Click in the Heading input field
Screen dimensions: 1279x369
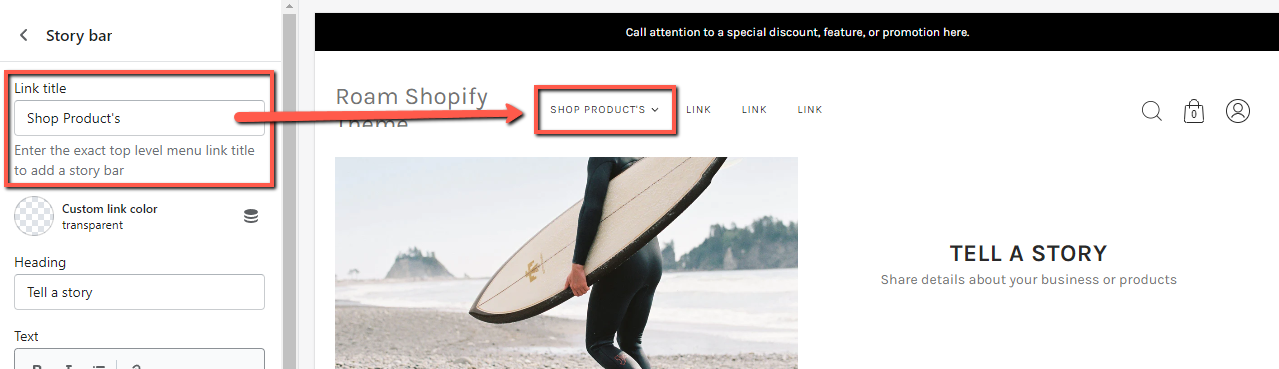140,292
